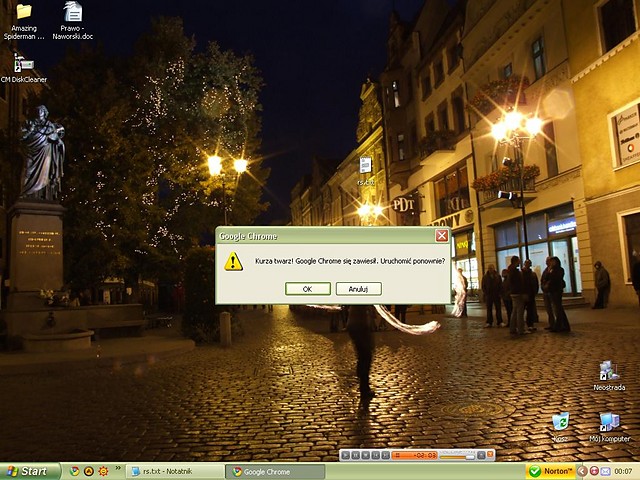This screenshot has width=640, height=480.
Task: Click the mail envelope tray icon
Action: click(x=606, y=471)
